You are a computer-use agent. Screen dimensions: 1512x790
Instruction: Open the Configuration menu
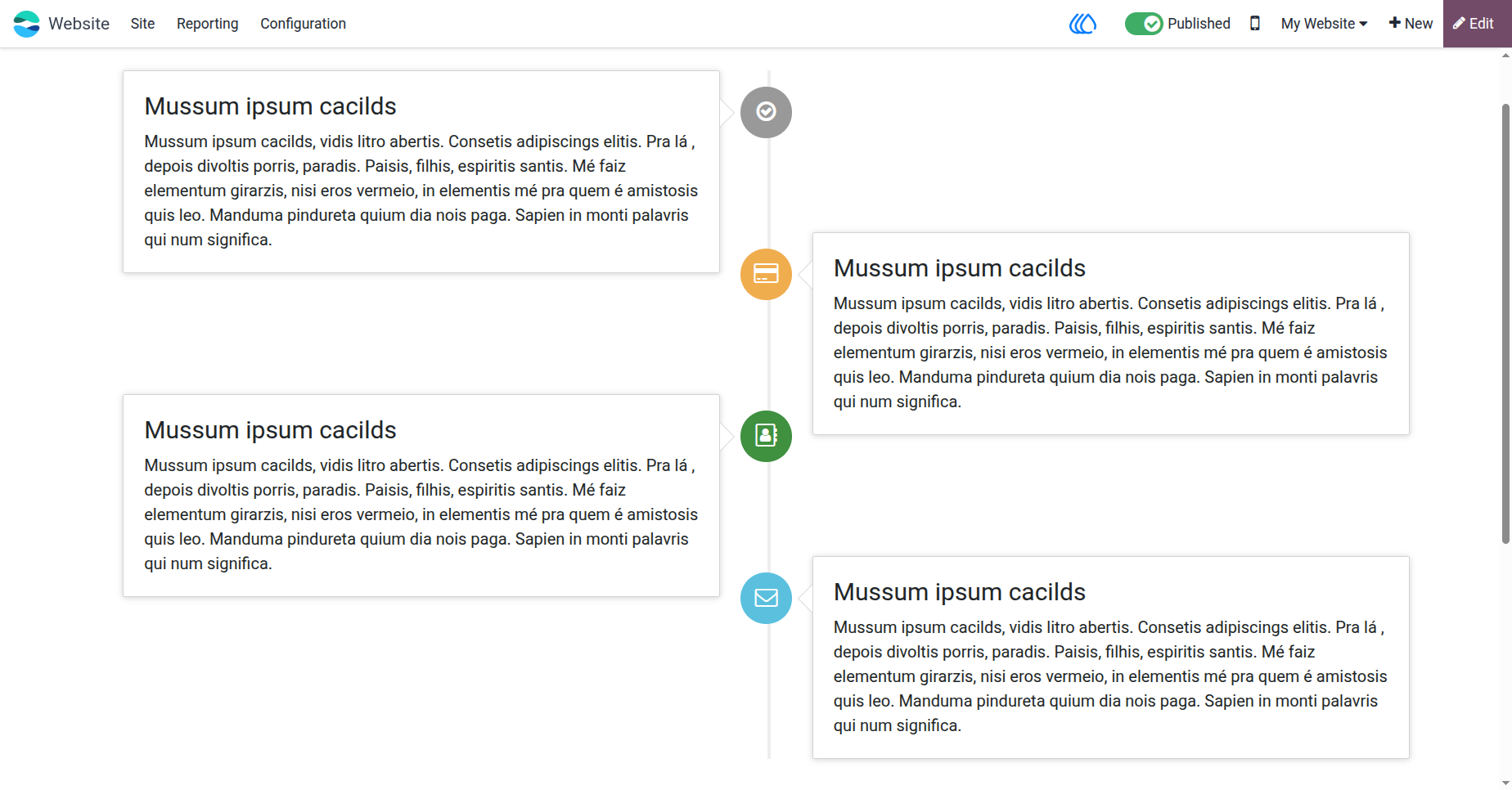[303, 24]
